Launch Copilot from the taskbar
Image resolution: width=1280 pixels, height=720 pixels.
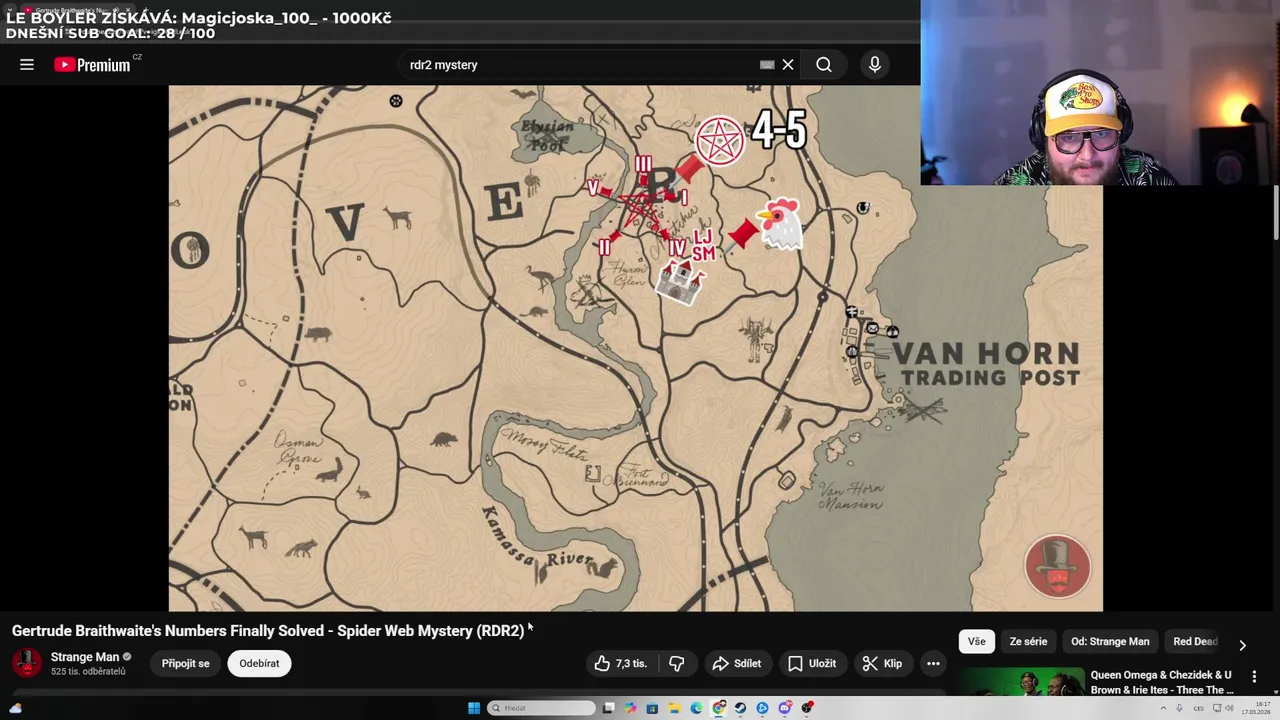630,708
